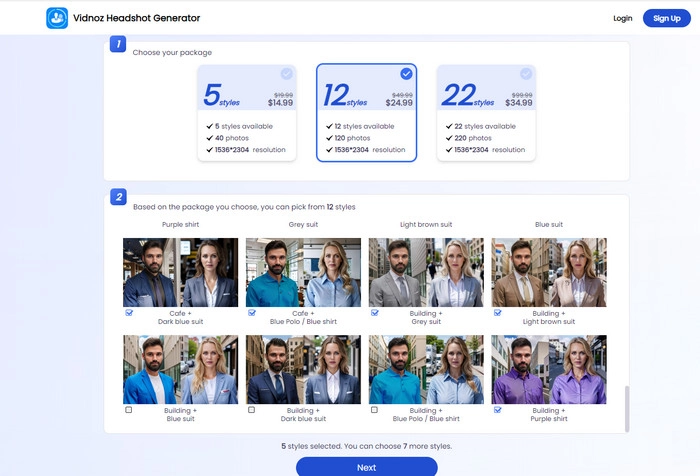
Task: Uncheck the Cafe + Blue Polo style checkbox
Action: tap(251, 313)
